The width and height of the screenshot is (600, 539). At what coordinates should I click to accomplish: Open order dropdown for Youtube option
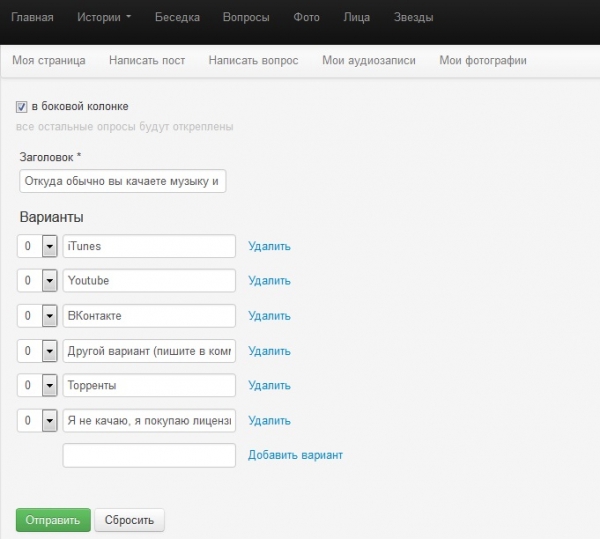[x=38, y=280]
